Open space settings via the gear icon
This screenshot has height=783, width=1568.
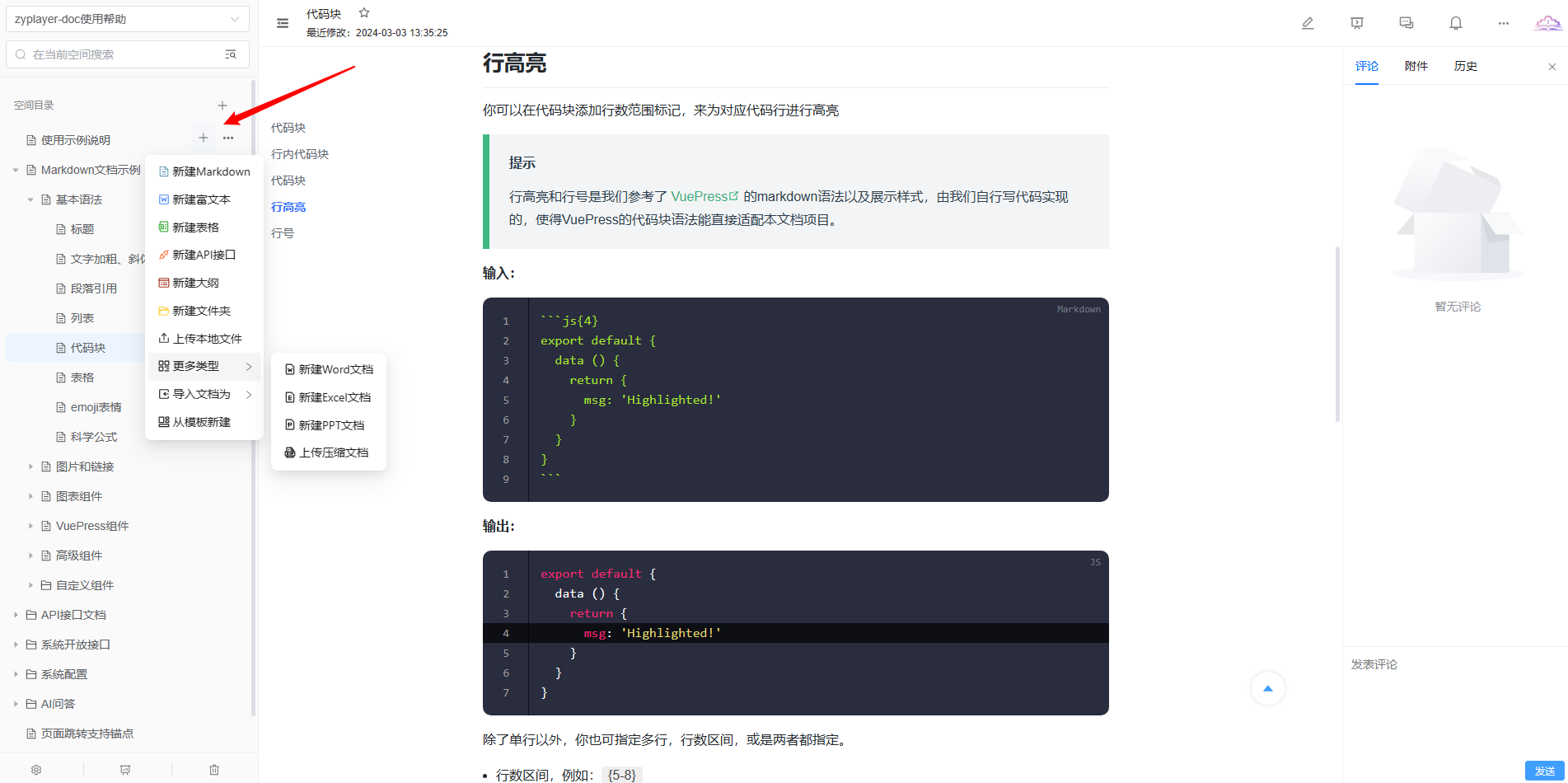pos(36,770)
